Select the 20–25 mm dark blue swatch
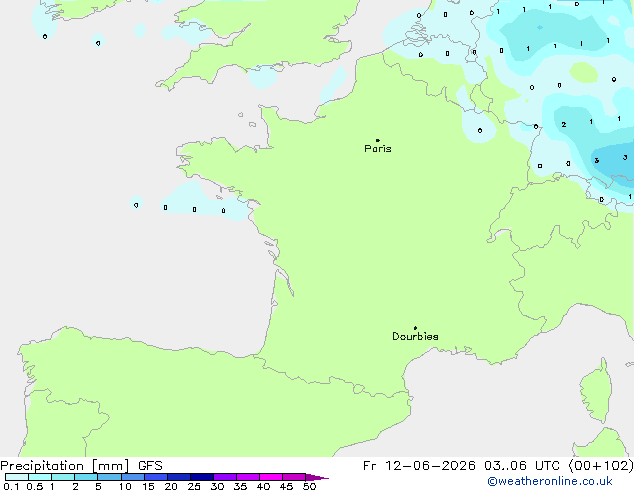The image size is (634, 490). (179, 477)
